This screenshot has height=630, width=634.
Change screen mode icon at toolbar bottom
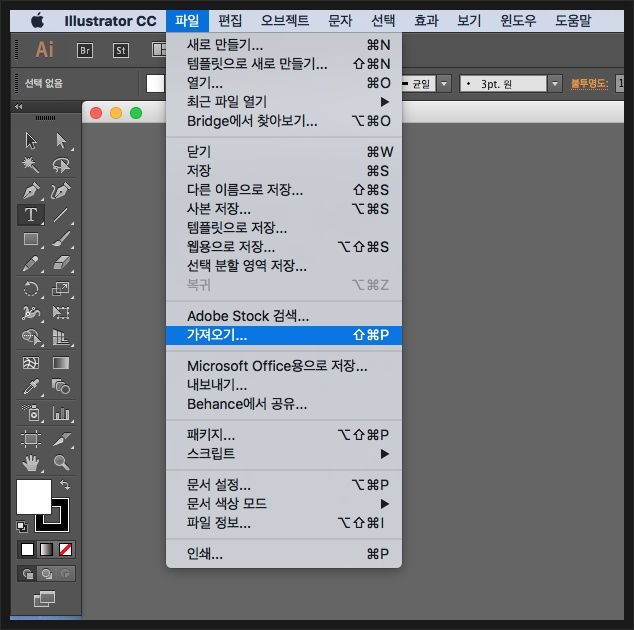pyautogui.click(x=44, y=599)
